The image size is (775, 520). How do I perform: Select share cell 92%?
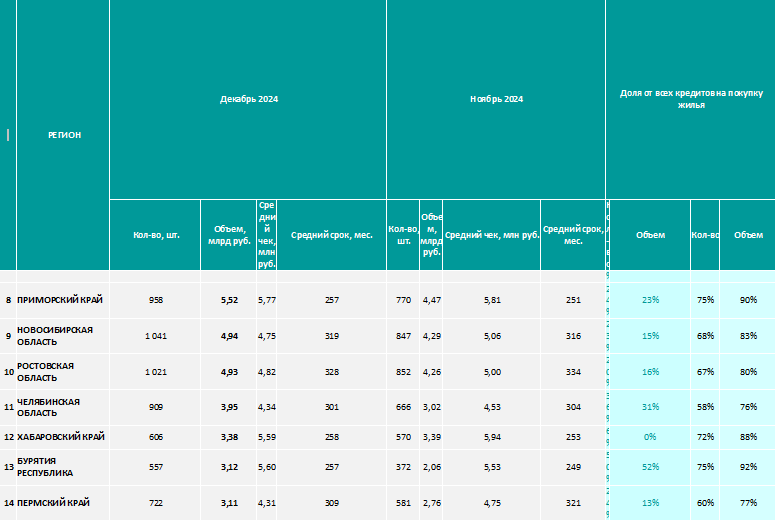(748, 467)
